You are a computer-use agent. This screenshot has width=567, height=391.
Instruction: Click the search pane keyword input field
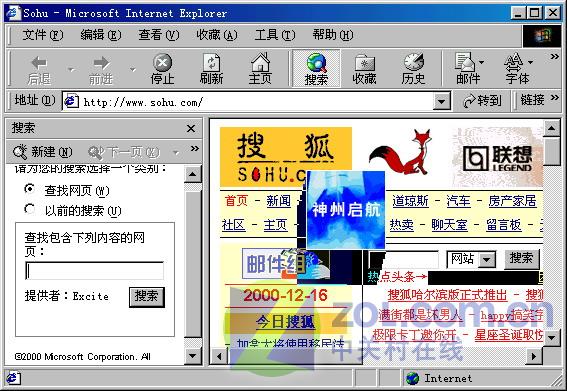click(94, 271)
